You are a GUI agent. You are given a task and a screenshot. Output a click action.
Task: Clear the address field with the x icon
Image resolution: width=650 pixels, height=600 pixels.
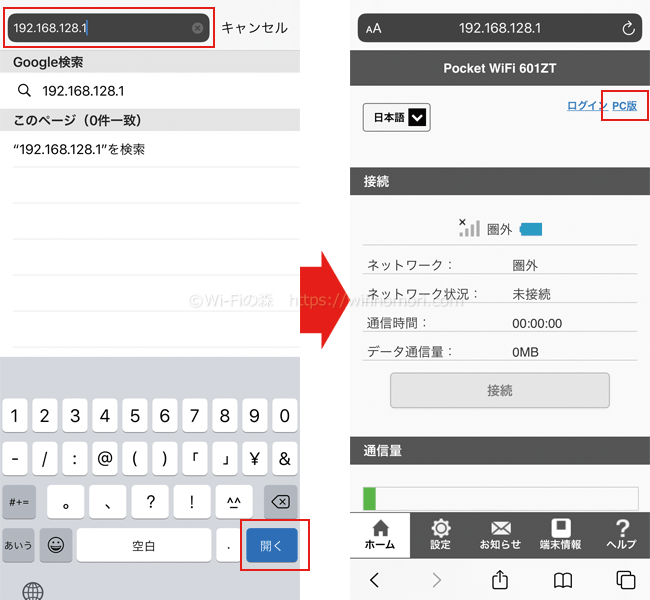pyautogui.click(x=197, y=28)
